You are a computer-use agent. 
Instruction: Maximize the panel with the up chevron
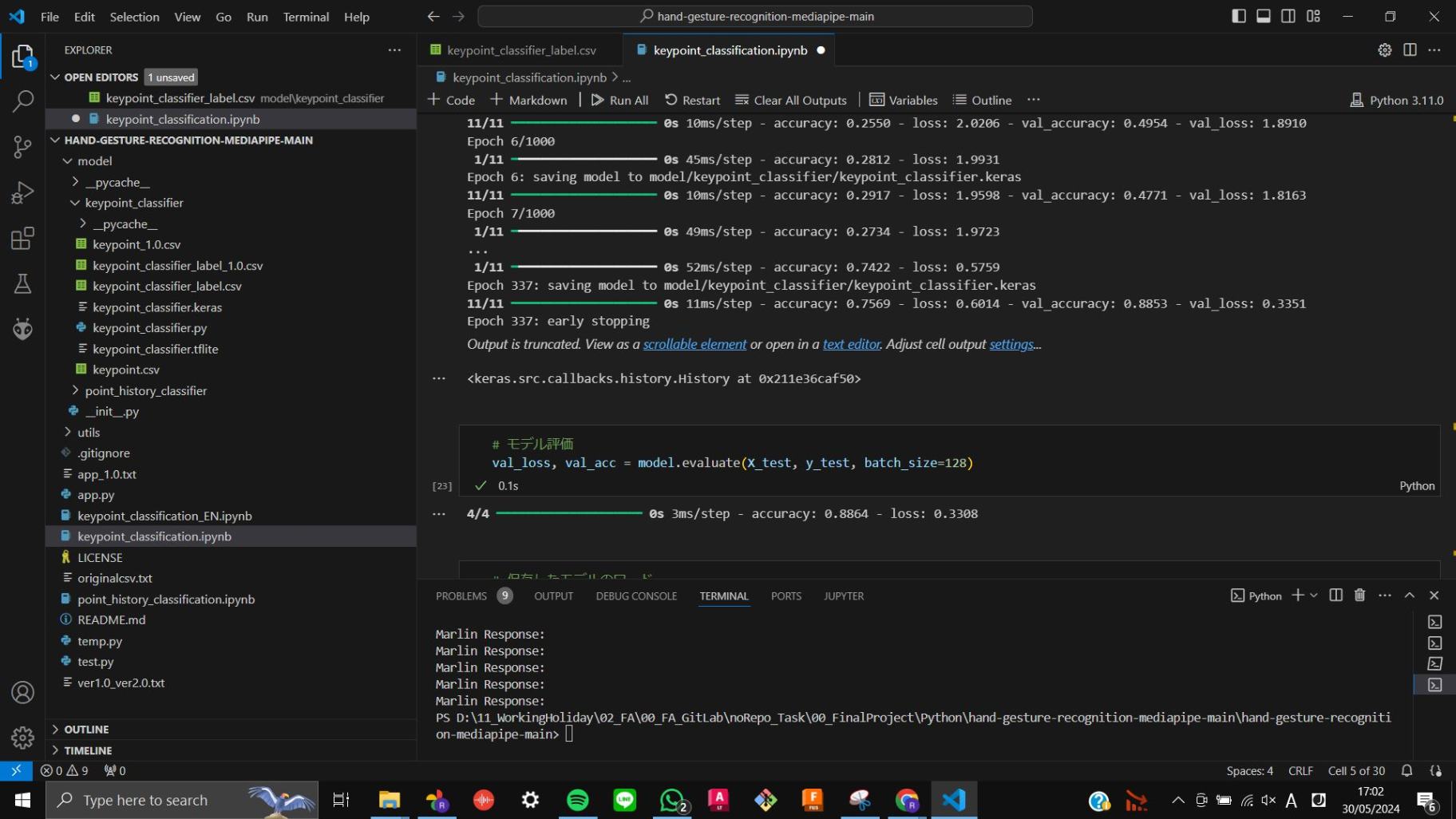pos(1410,595)
